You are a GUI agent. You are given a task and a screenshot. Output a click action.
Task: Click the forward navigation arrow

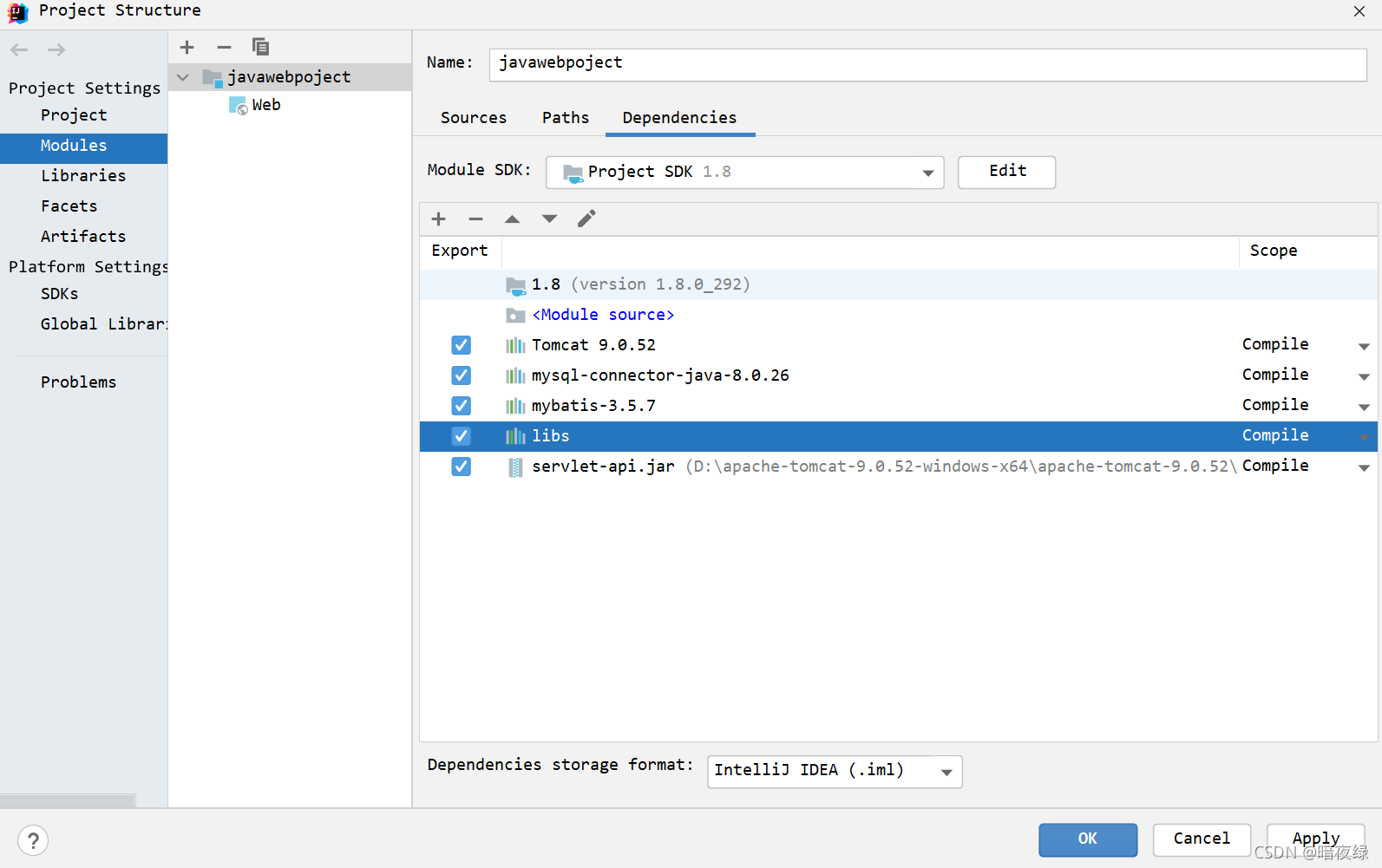56,50
